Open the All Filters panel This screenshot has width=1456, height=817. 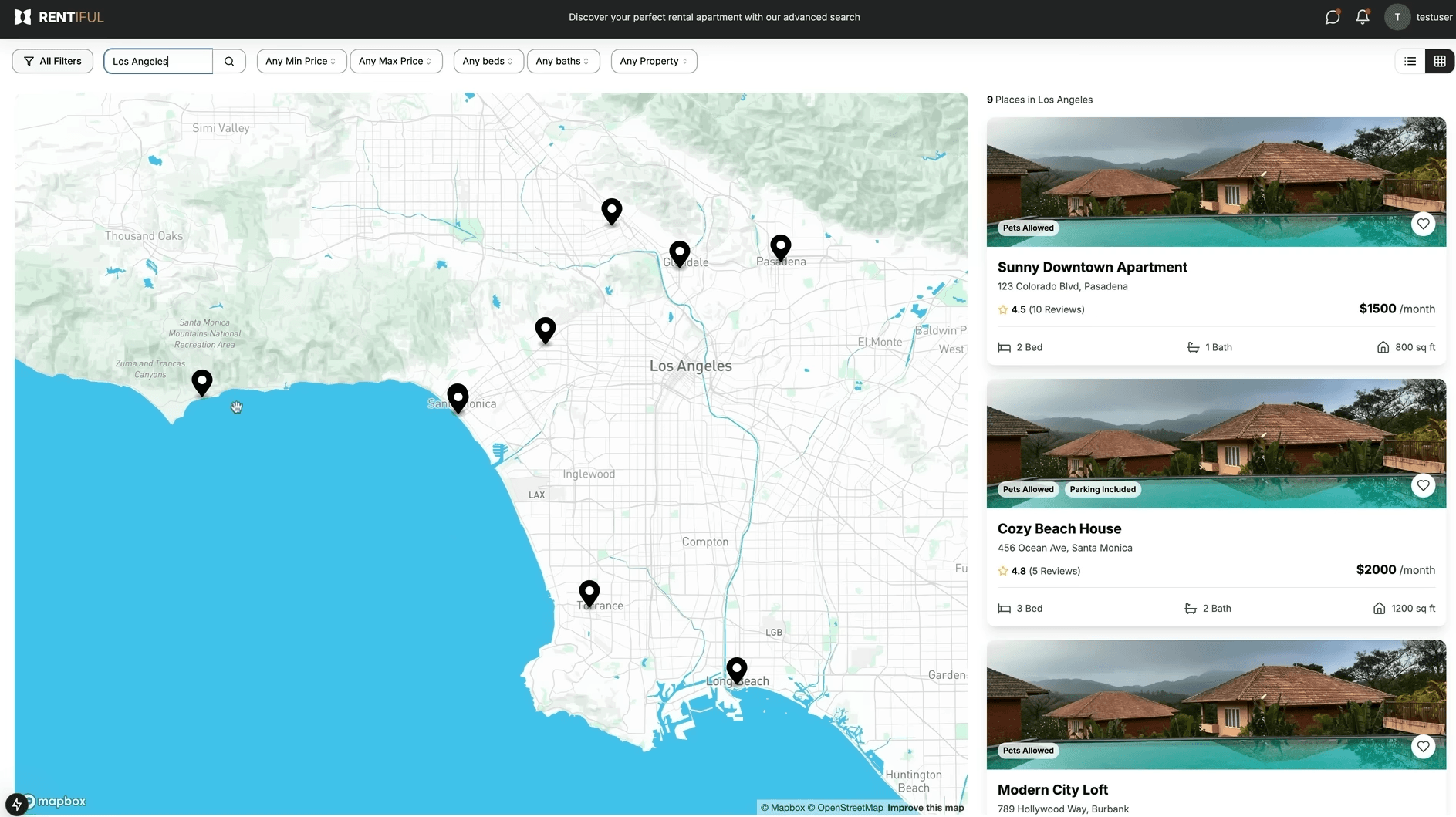pos(52,61)
